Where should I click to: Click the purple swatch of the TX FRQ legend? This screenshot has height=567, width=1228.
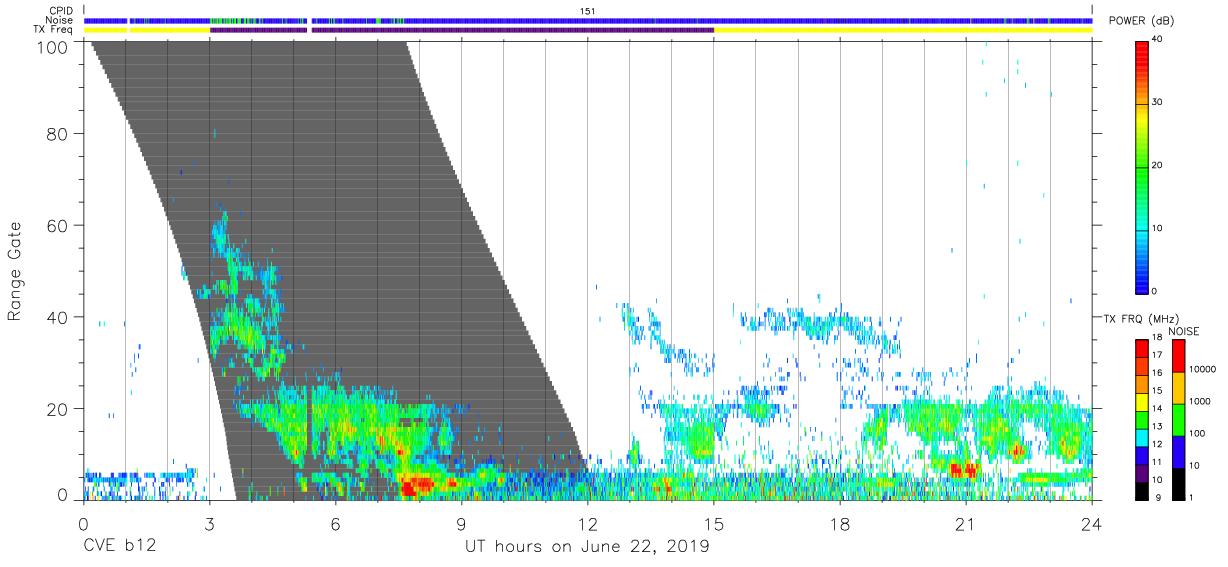pos(1143,473)
